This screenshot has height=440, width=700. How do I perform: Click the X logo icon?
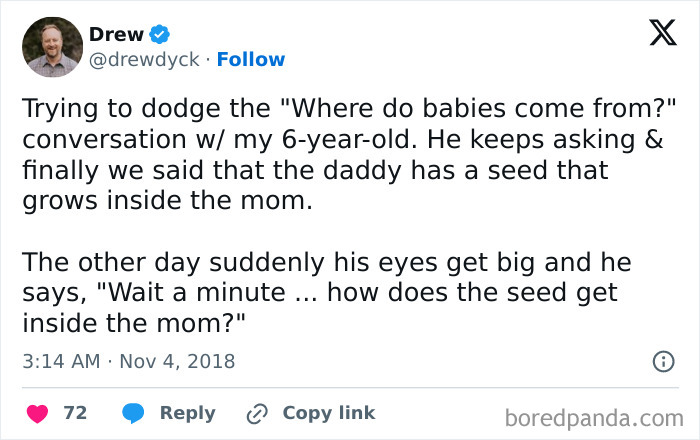point(656,35)
